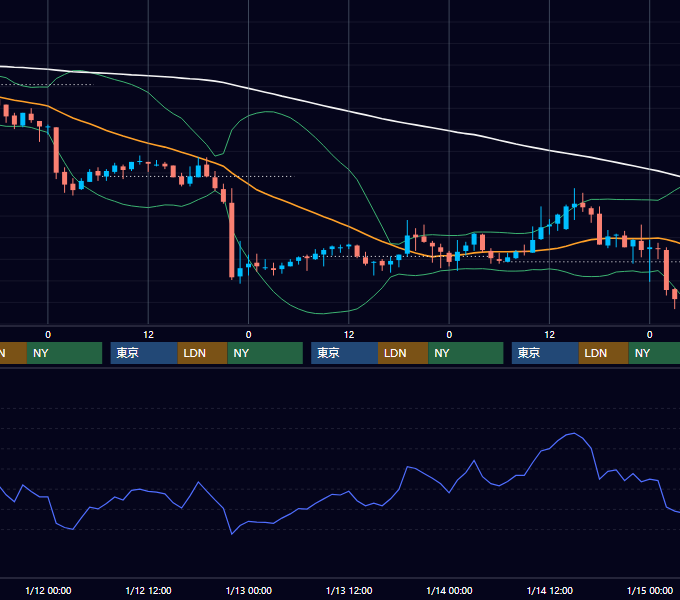Click the oscillator line's low near 1/13 00:00

(232, 534)
